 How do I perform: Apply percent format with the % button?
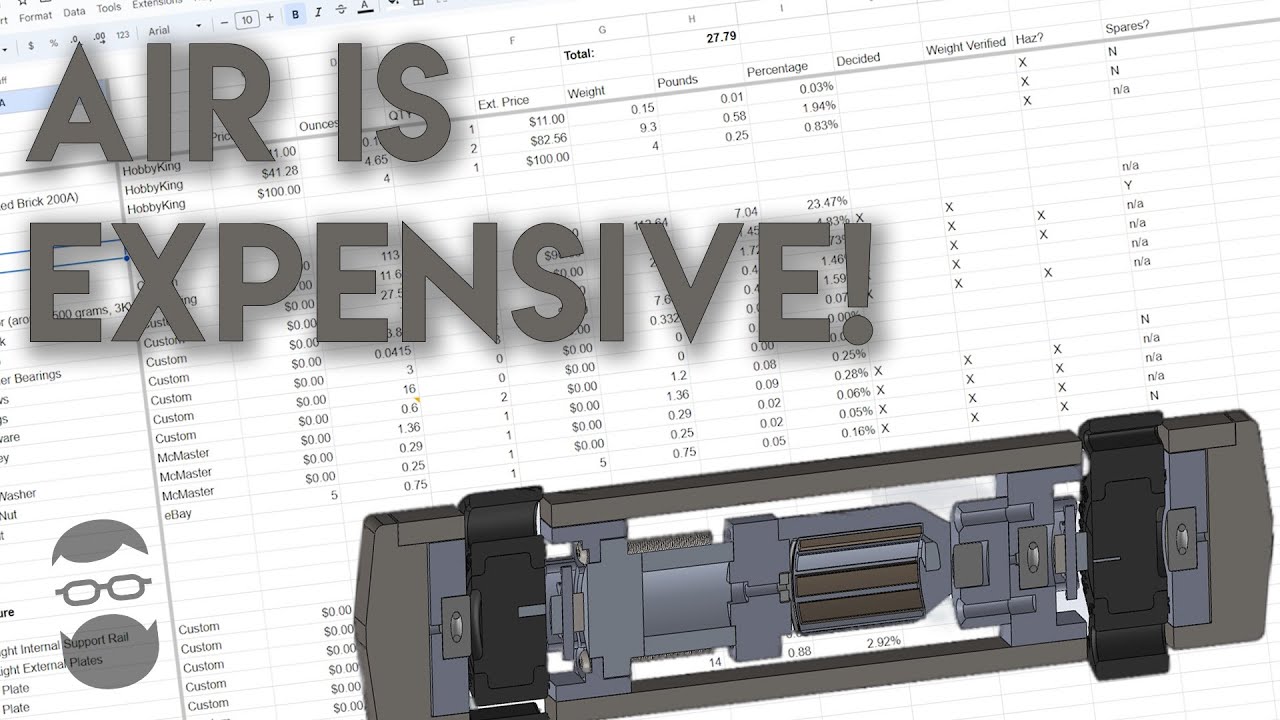pyautogui.click(x=54, y=42)
